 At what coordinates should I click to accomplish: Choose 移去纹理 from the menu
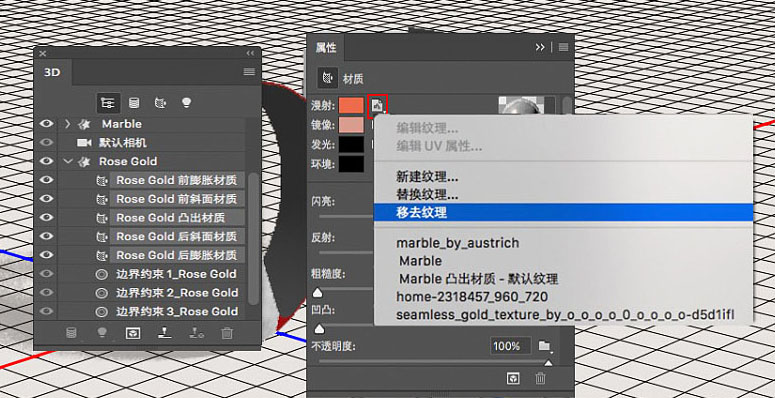coord(563,213)
